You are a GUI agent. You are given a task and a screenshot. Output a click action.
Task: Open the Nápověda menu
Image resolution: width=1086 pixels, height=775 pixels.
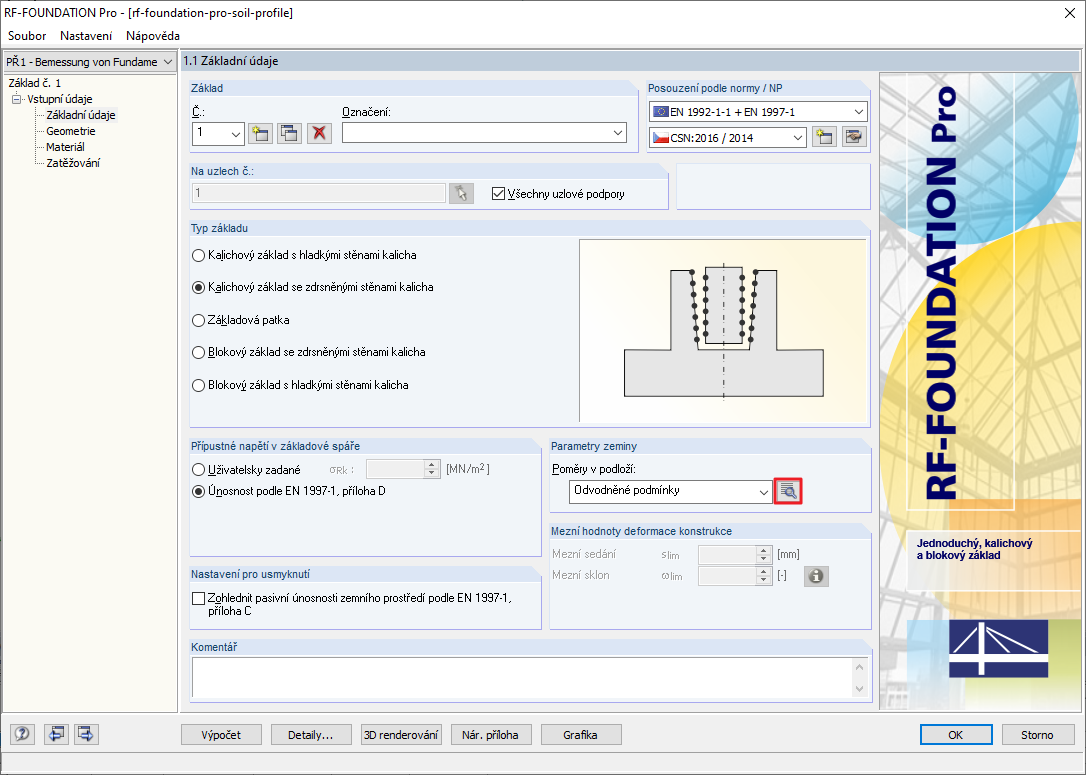153,35
